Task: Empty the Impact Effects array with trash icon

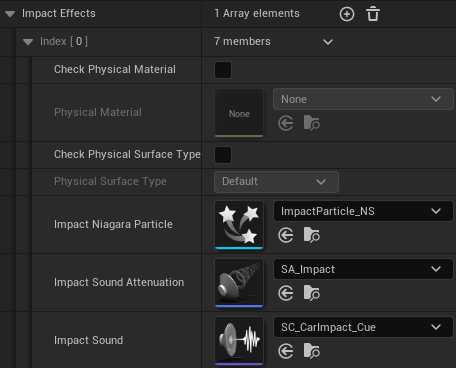Action: click(x=373, y=14)
